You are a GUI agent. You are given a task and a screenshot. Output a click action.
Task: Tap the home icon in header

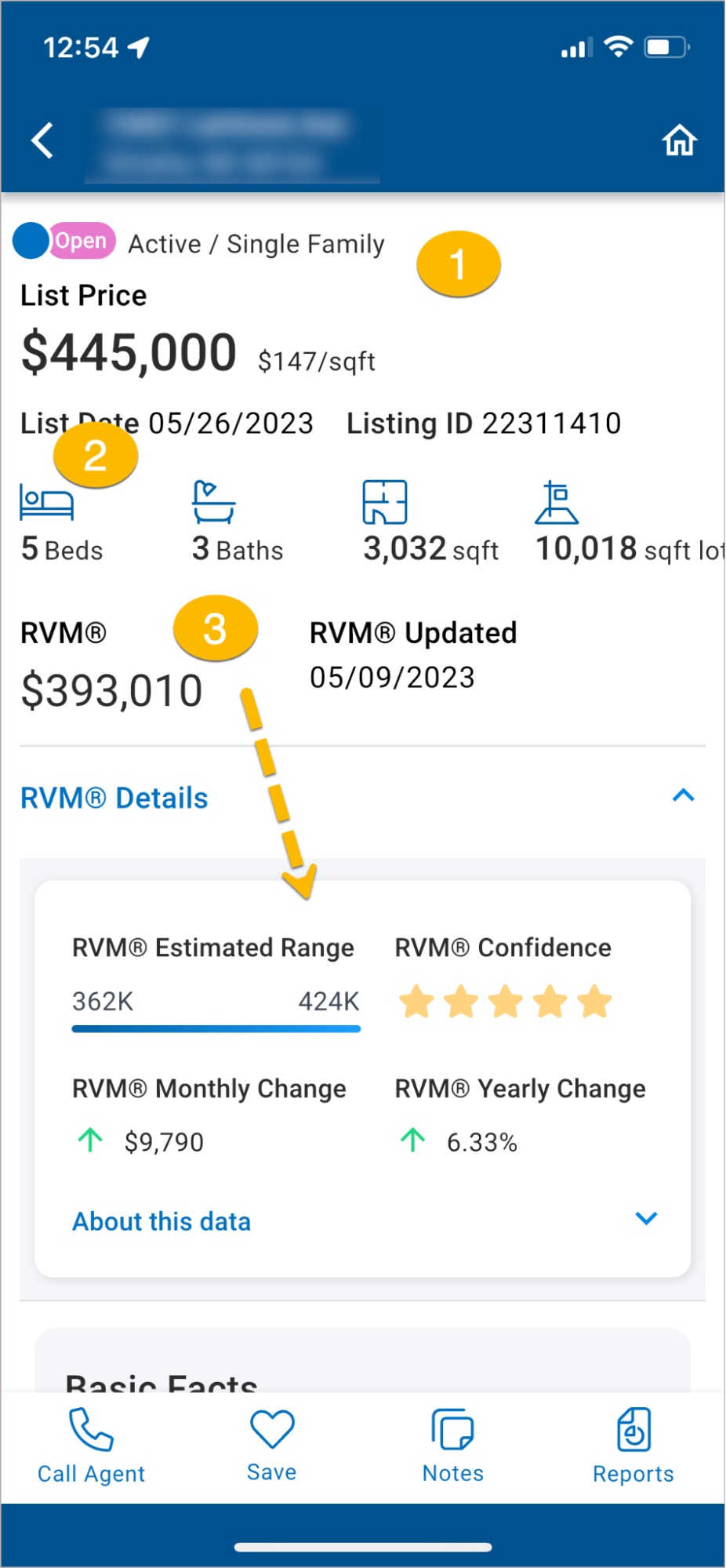(x=679, y=141)
